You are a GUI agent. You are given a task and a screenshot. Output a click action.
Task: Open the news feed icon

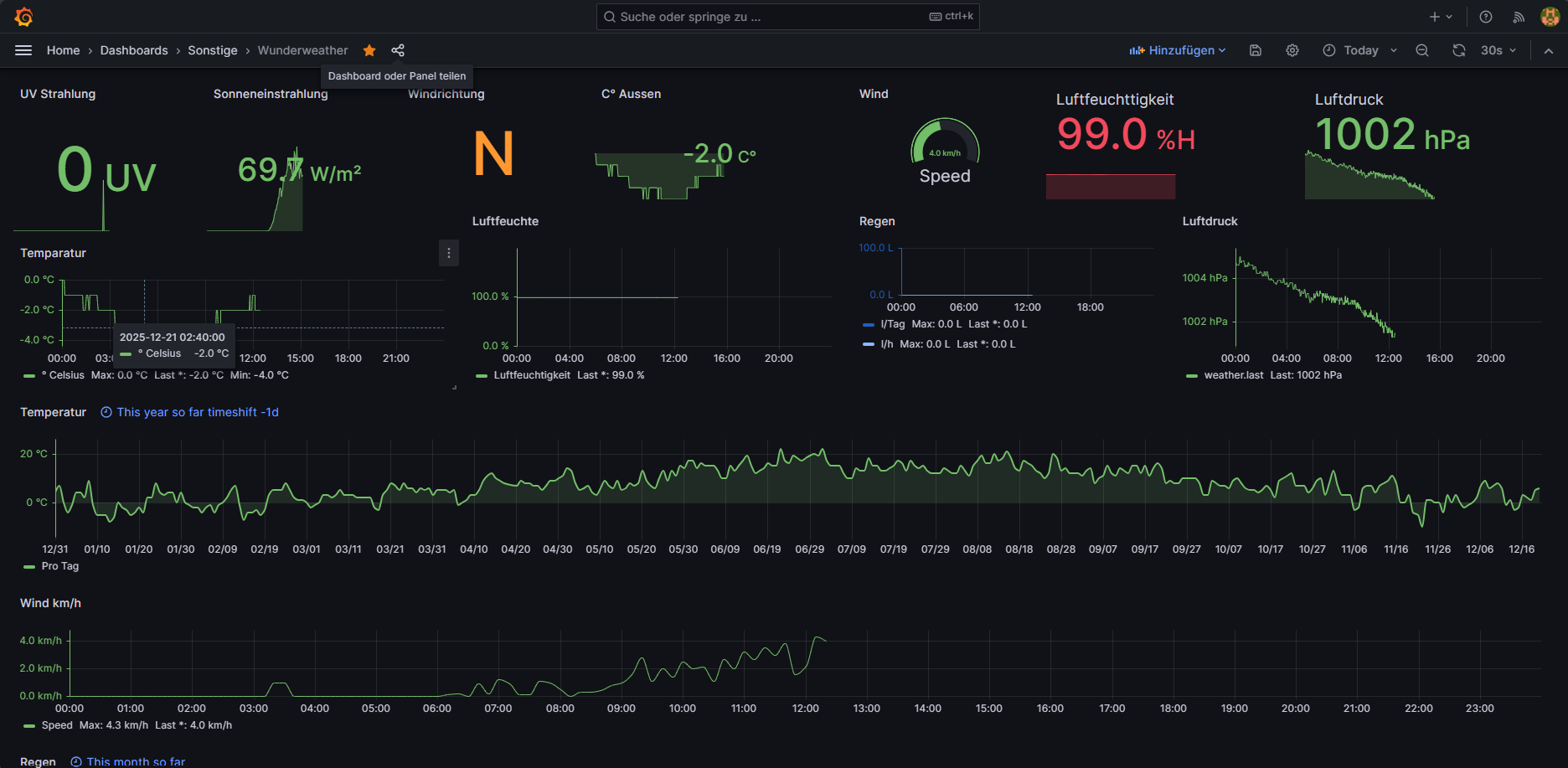point(1519,17)
